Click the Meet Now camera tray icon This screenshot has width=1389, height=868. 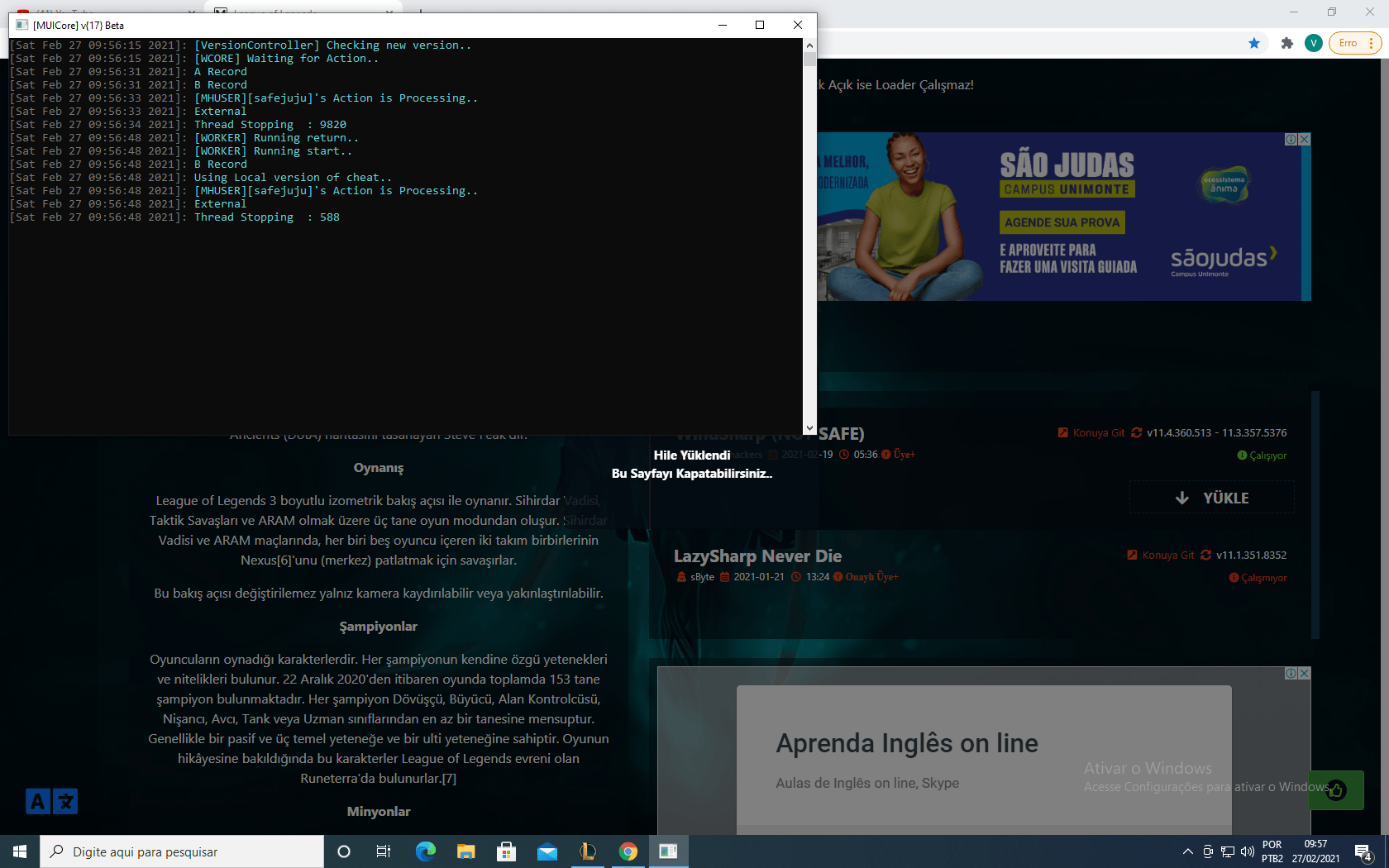tap(1208, 851)
